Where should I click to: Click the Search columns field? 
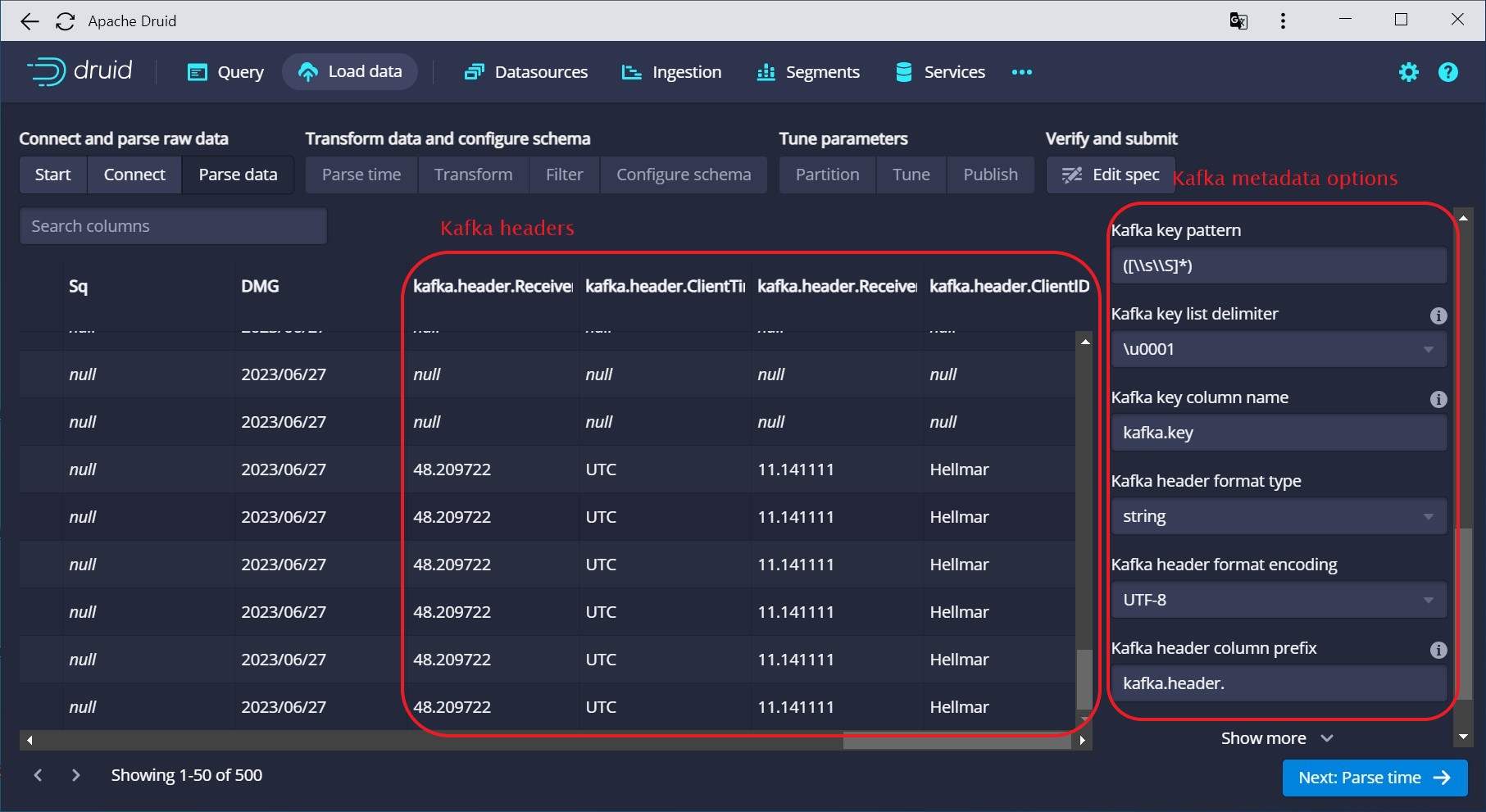172,225
